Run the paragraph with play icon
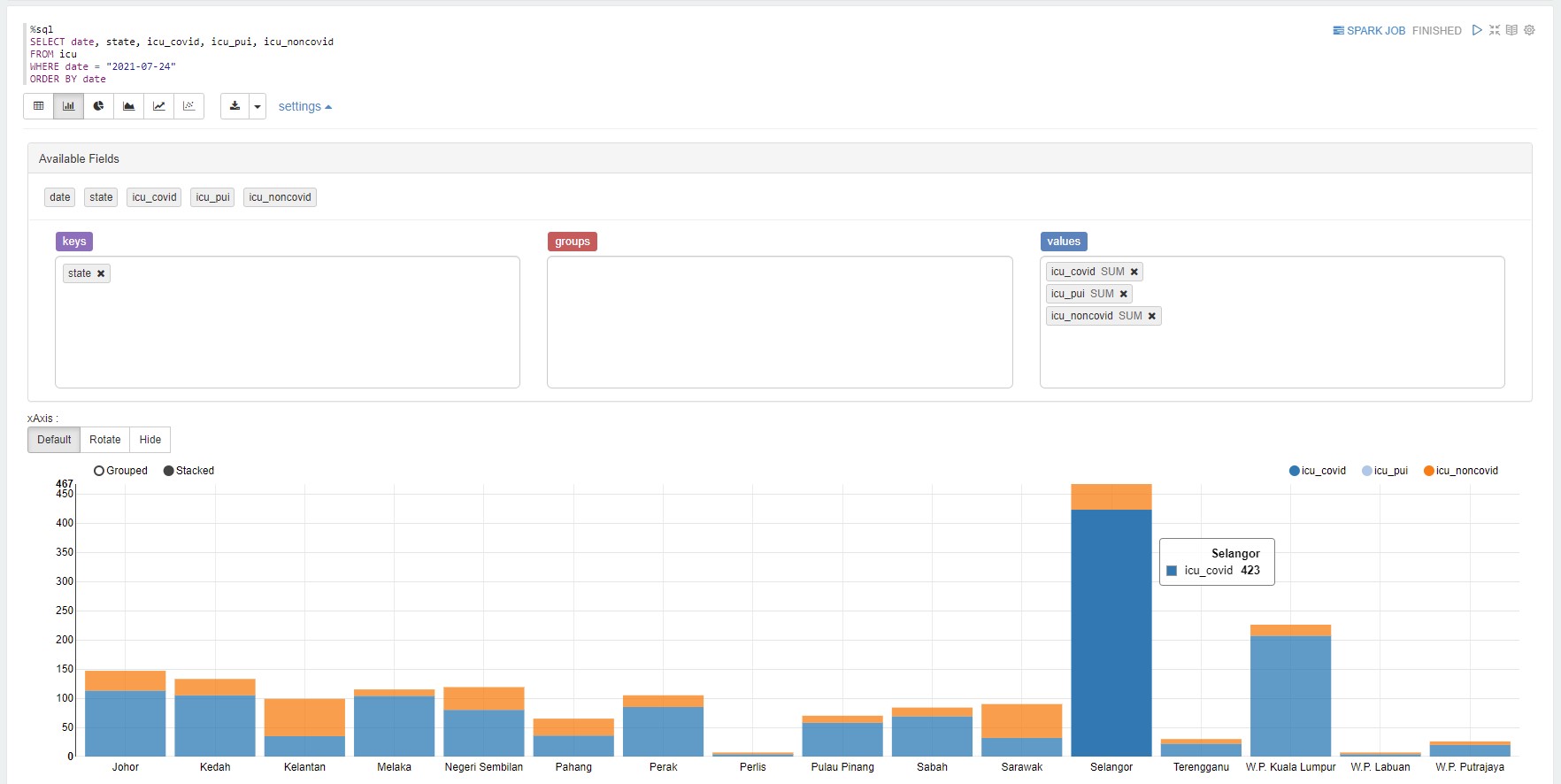The image size is (1561, 784). 1477,30
